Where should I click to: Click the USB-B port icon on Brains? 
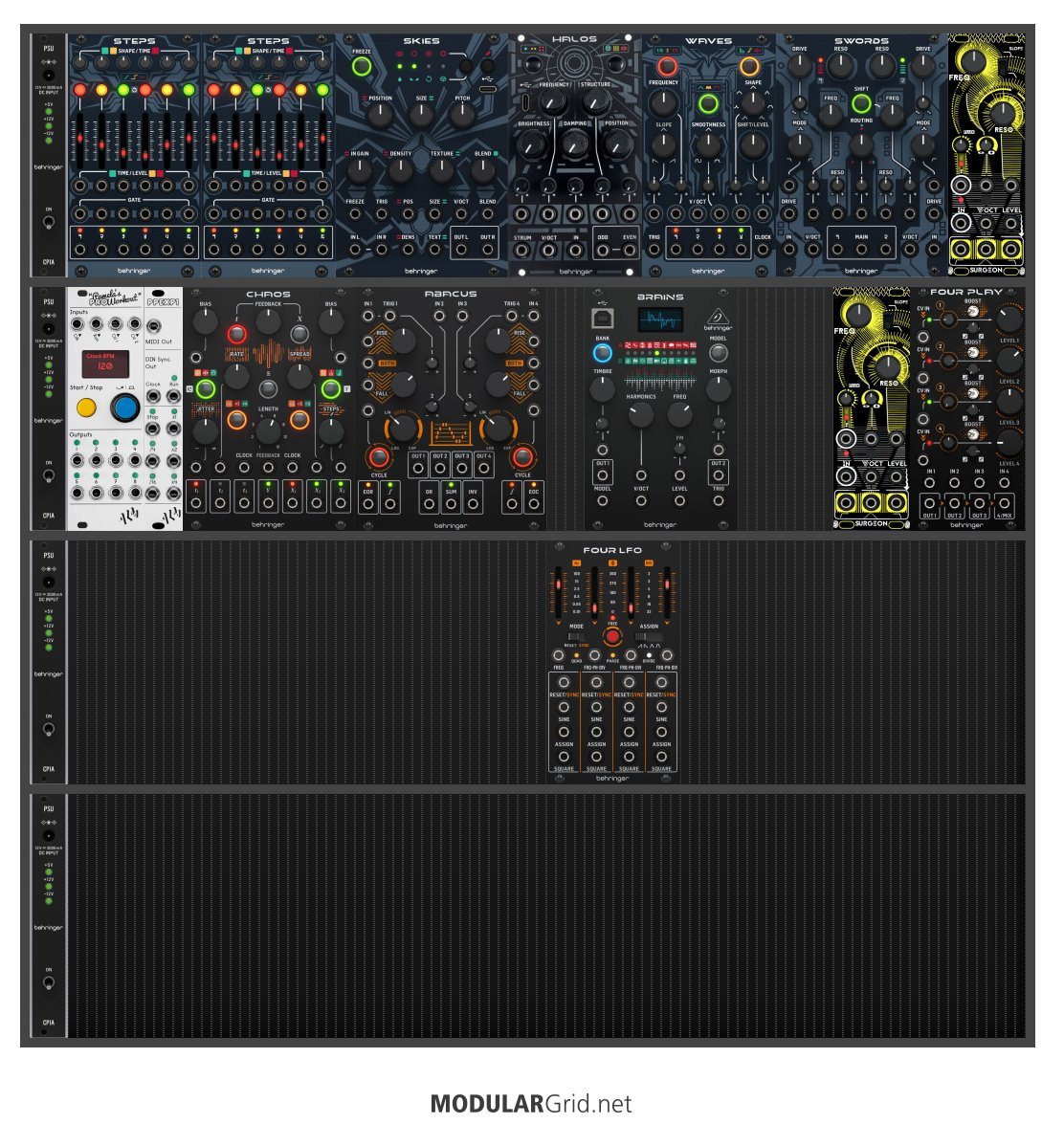tap(602, 319)
